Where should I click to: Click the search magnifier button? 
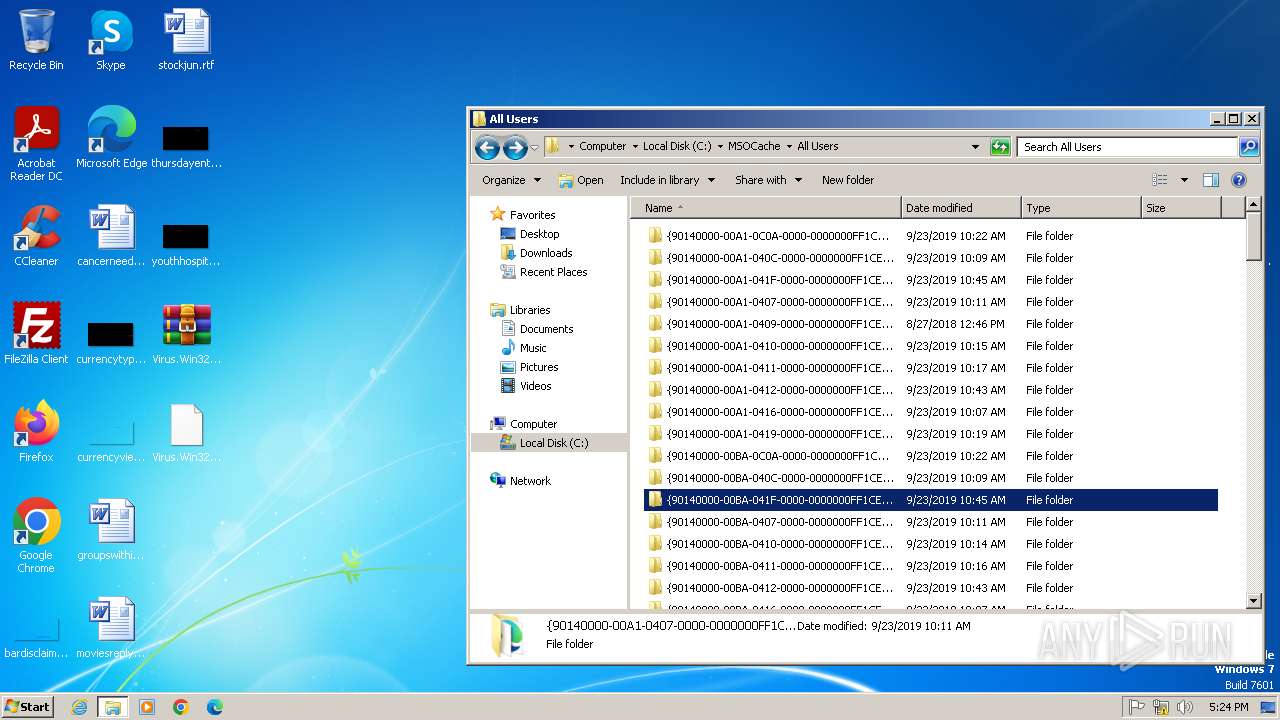[x=1249, y=147]
